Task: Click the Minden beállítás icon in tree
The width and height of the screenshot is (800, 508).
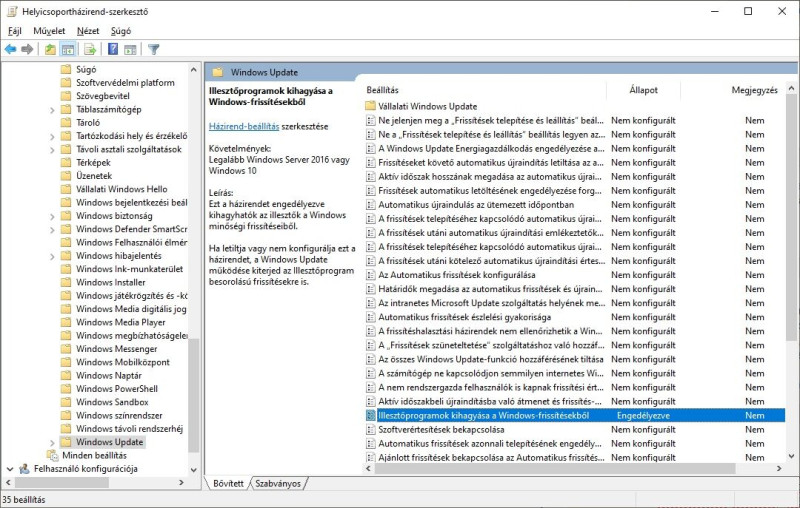Action: click(x=52, y=455)
